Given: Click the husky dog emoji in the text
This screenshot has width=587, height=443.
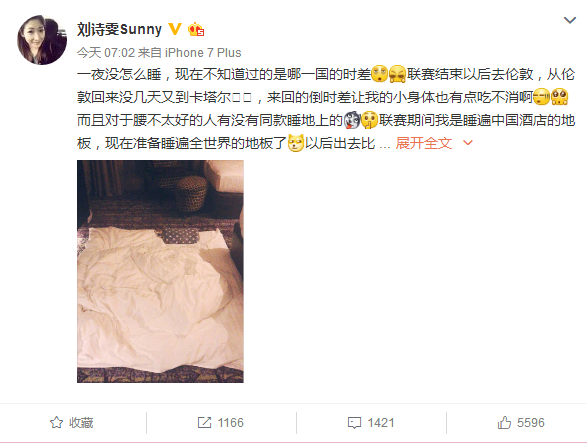Looking at the screenshot, I should [x=352, y=120].
